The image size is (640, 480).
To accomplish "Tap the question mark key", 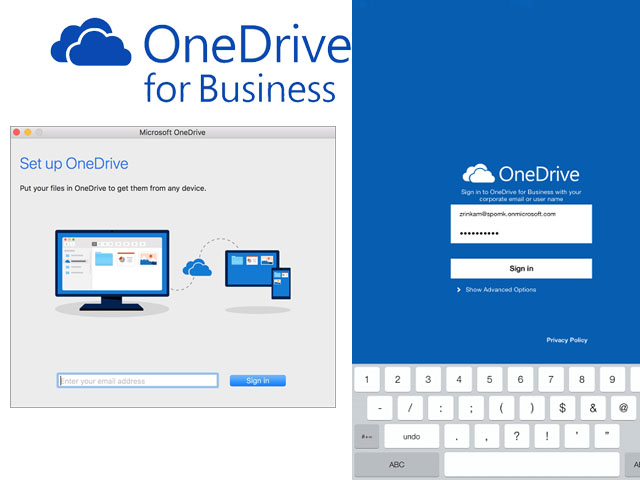I will [x=517, y=436].
